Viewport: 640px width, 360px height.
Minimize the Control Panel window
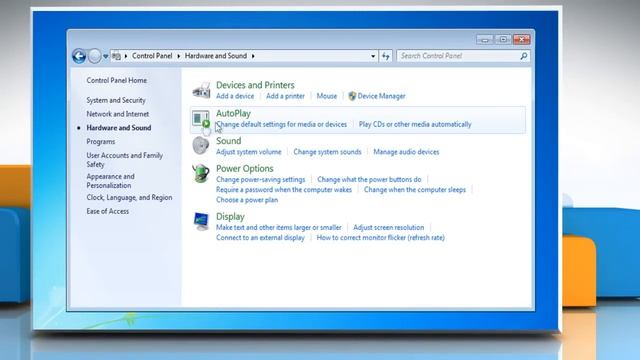(484, 39)
